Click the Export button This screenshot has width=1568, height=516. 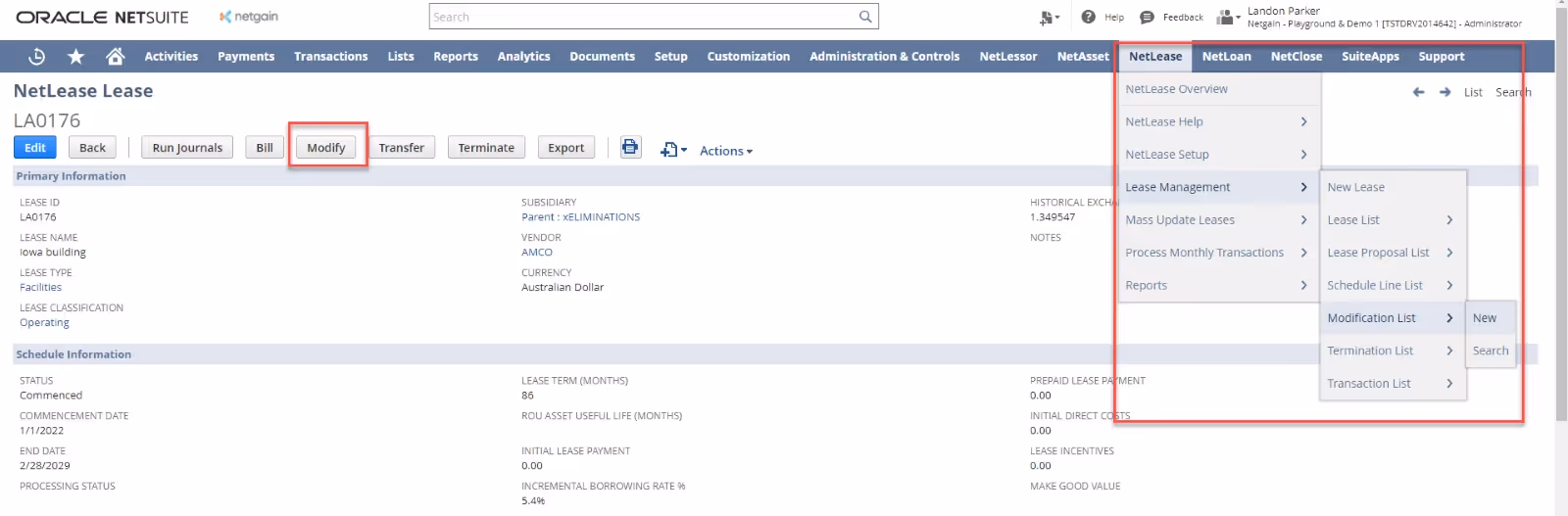(566, 148)
